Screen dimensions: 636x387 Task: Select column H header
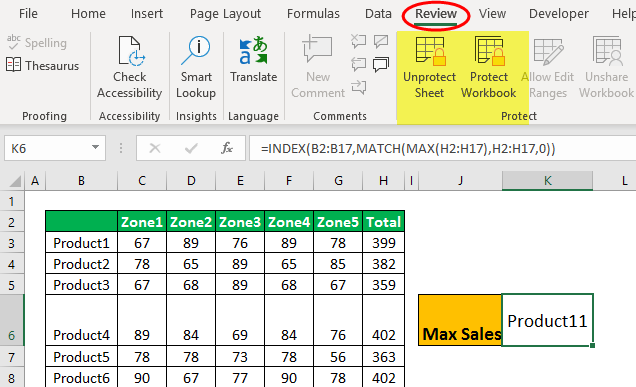pyautogui.click(x=383, y=181)
